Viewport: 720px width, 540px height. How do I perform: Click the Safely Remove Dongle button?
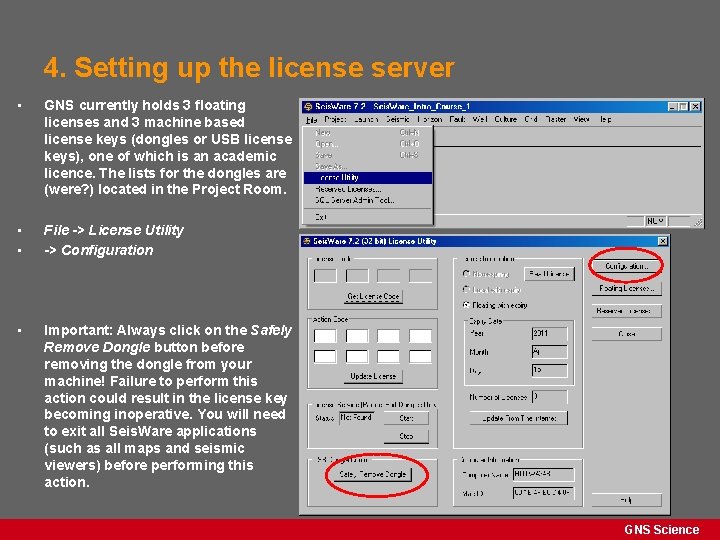(x=373, y=474)
